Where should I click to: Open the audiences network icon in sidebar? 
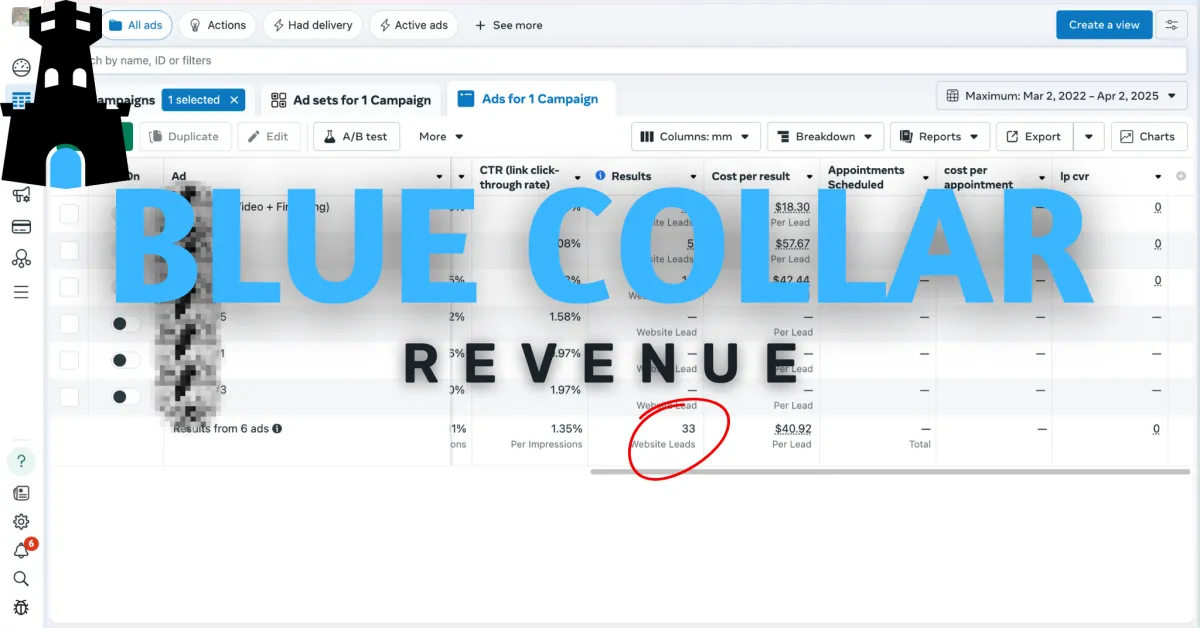(x=21, y=259)
